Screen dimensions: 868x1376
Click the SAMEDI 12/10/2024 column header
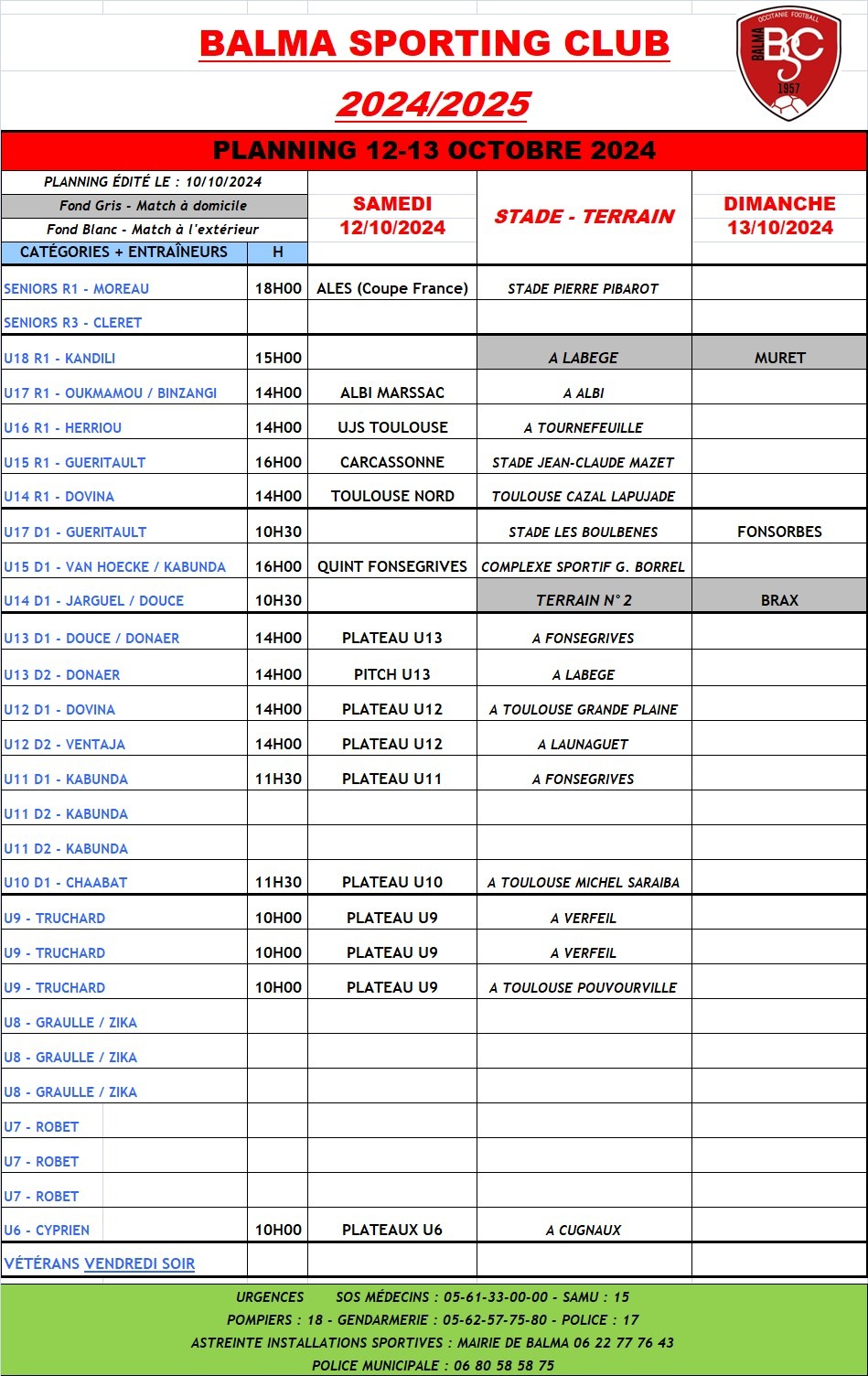point(392,216)
